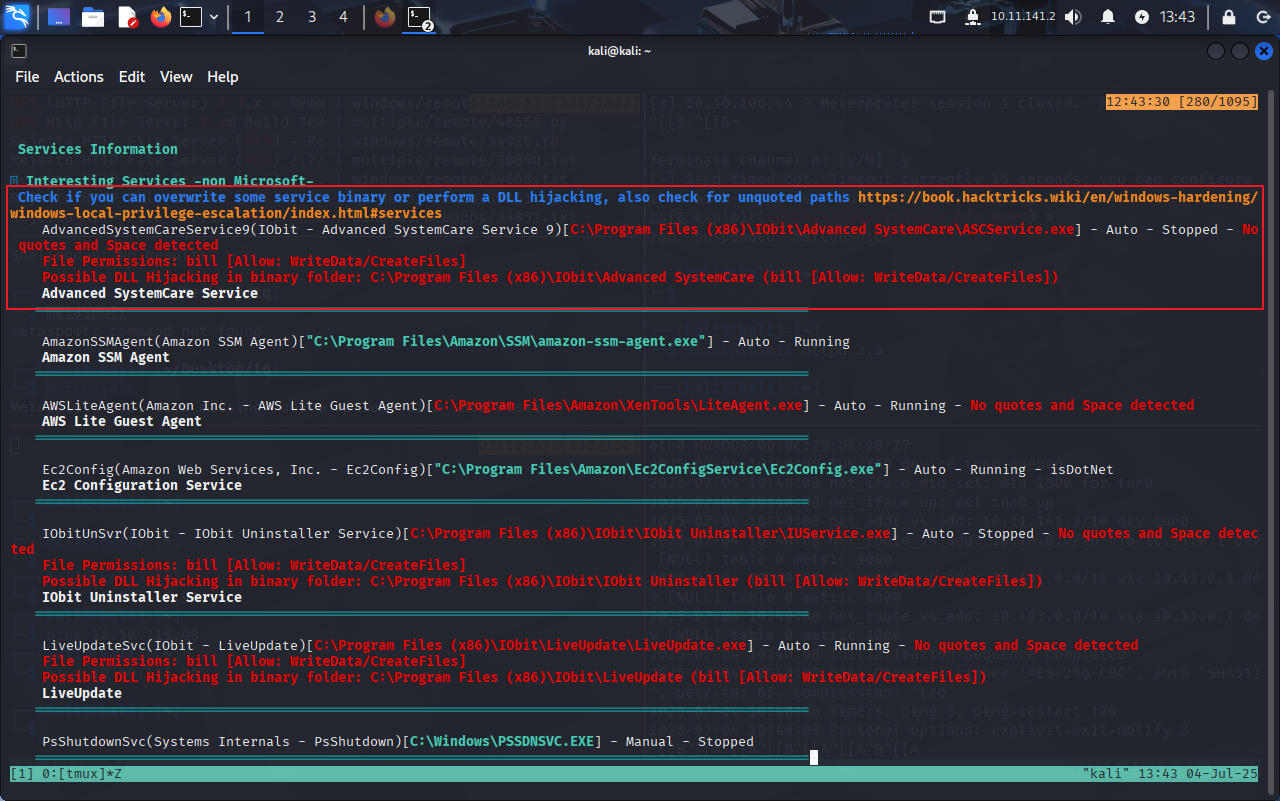1280x801 pixels.
Task: Open the Help menu
Action: pos(222,77)
